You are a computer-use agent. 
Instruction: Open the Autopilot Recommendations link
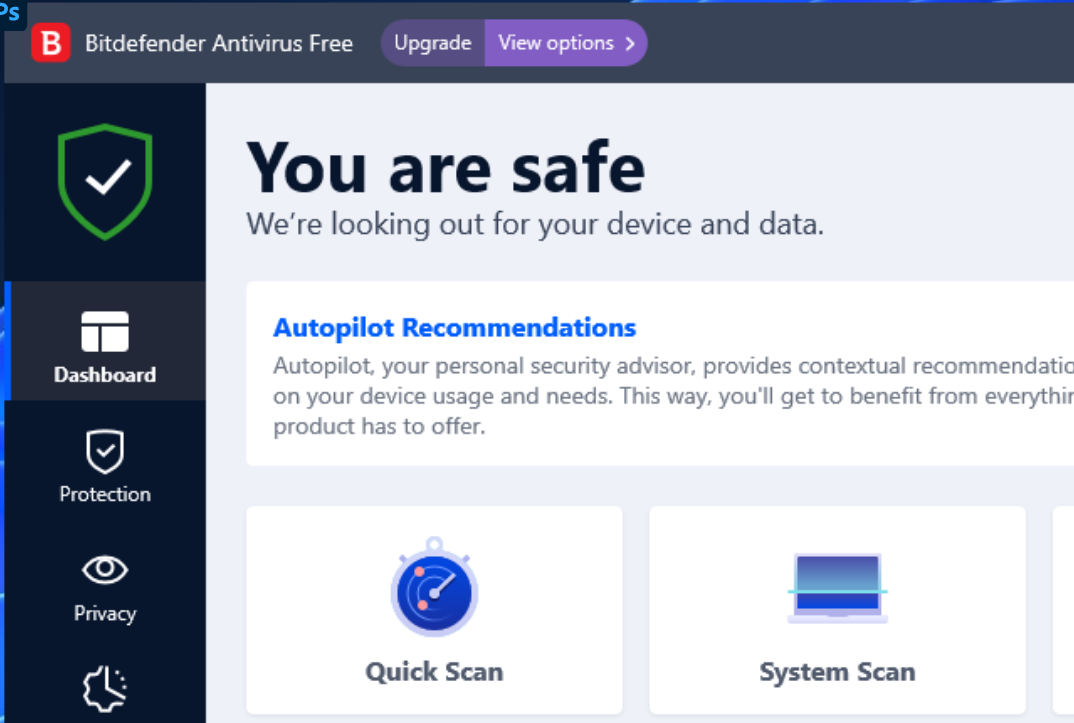[455, 327]
